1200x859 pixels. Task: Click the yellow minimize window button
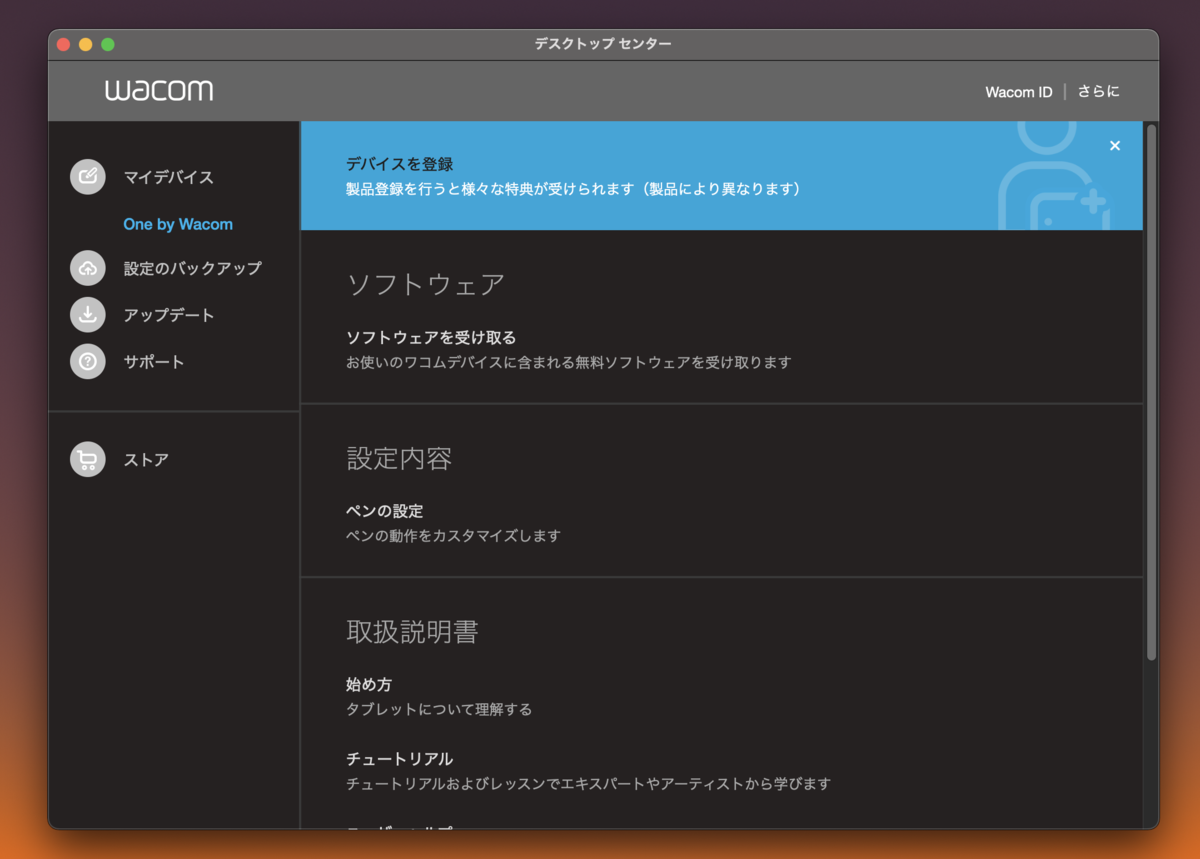(x=86, y=44)
